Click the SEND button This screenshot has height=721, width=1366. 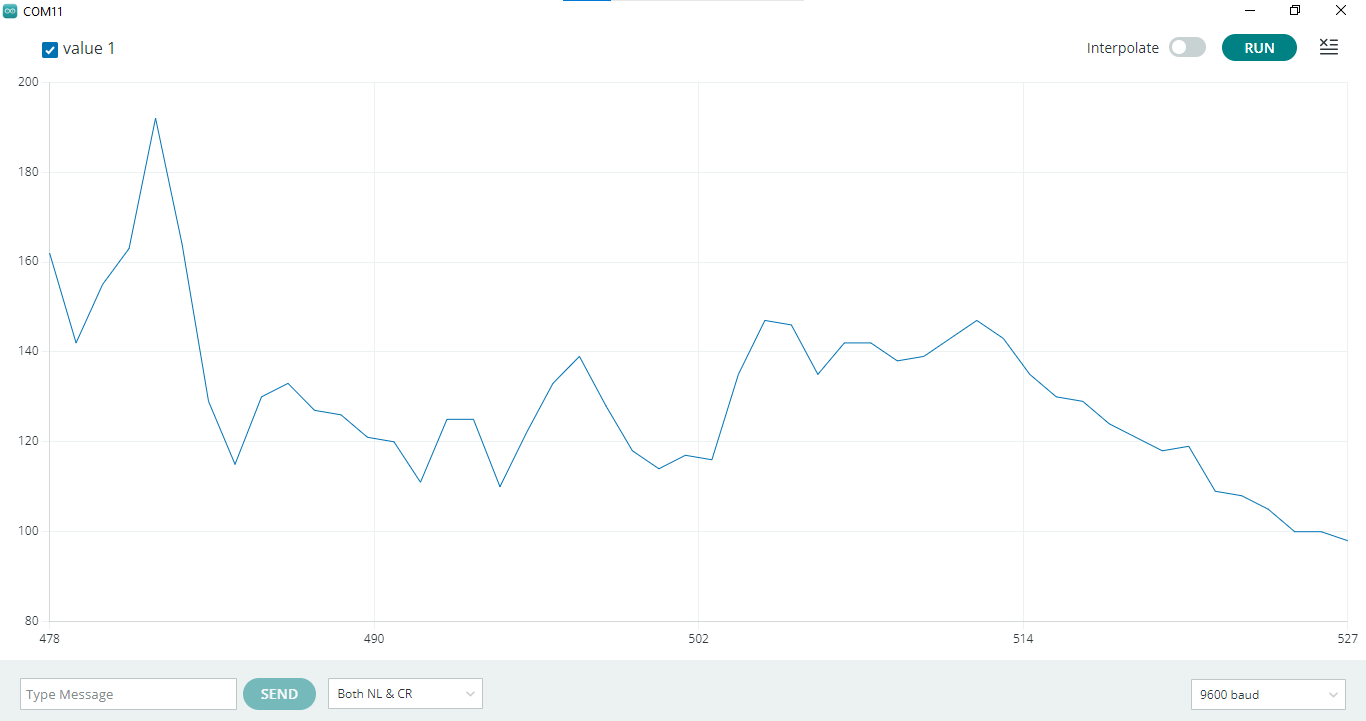(279, 694)
